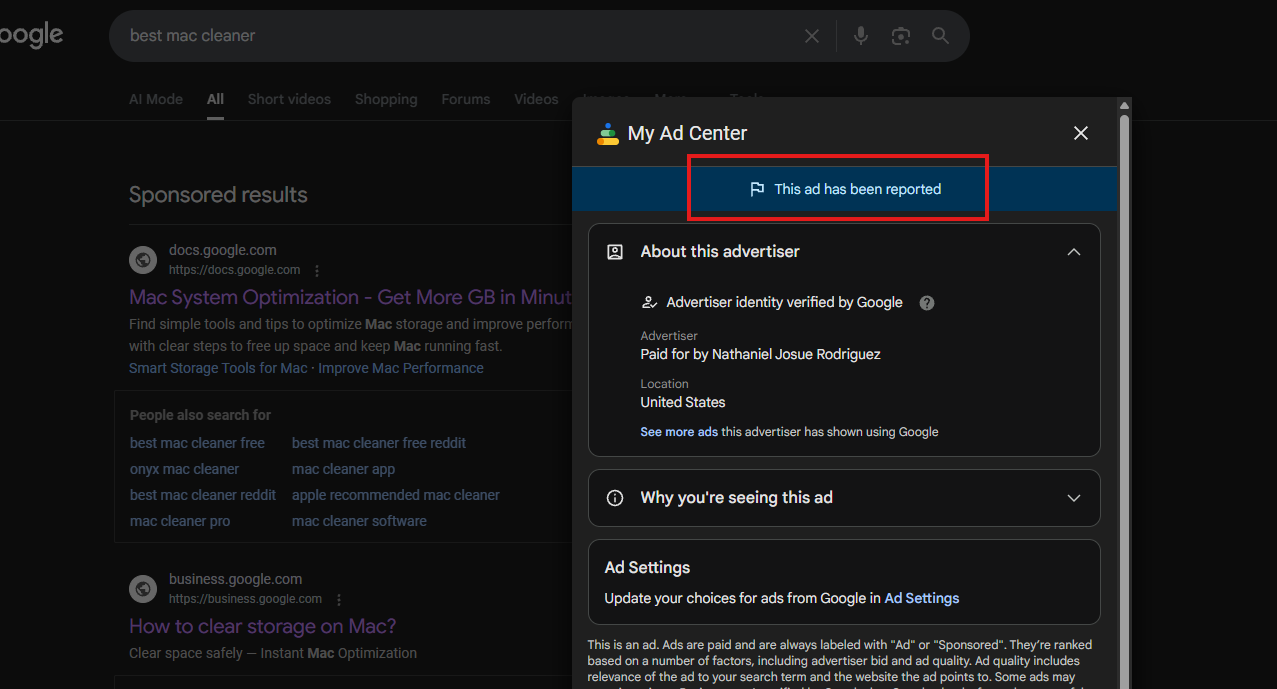Click 'best mac cleaner free reddit' suggestion
Viewport: 1277px width, 689px height.
coord(378,443)
